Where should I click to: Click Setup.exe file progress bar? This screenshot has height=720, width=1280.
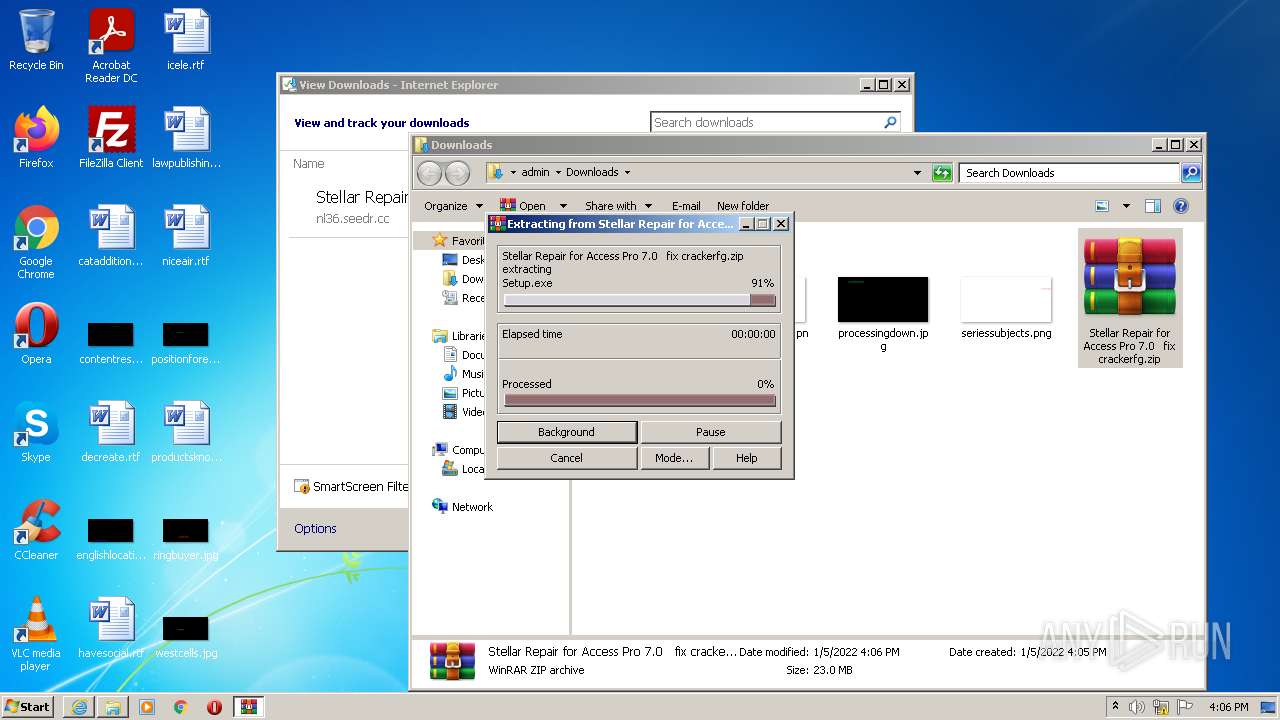click(x=639, y=300)
